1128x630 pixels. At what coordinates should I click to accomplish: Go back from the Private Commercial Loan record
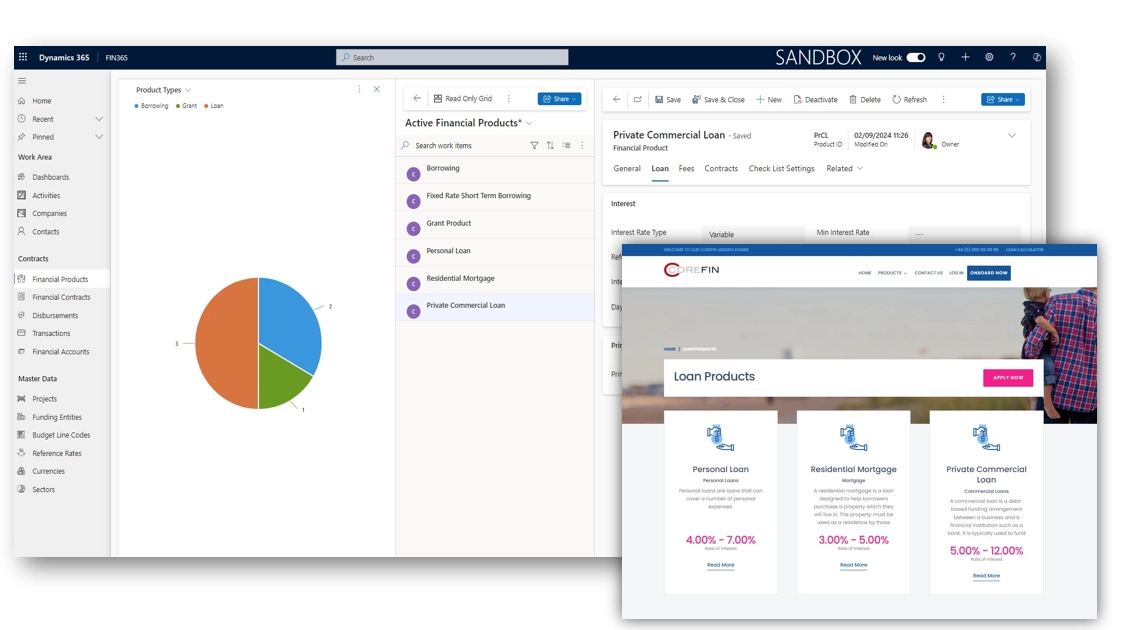617,99
